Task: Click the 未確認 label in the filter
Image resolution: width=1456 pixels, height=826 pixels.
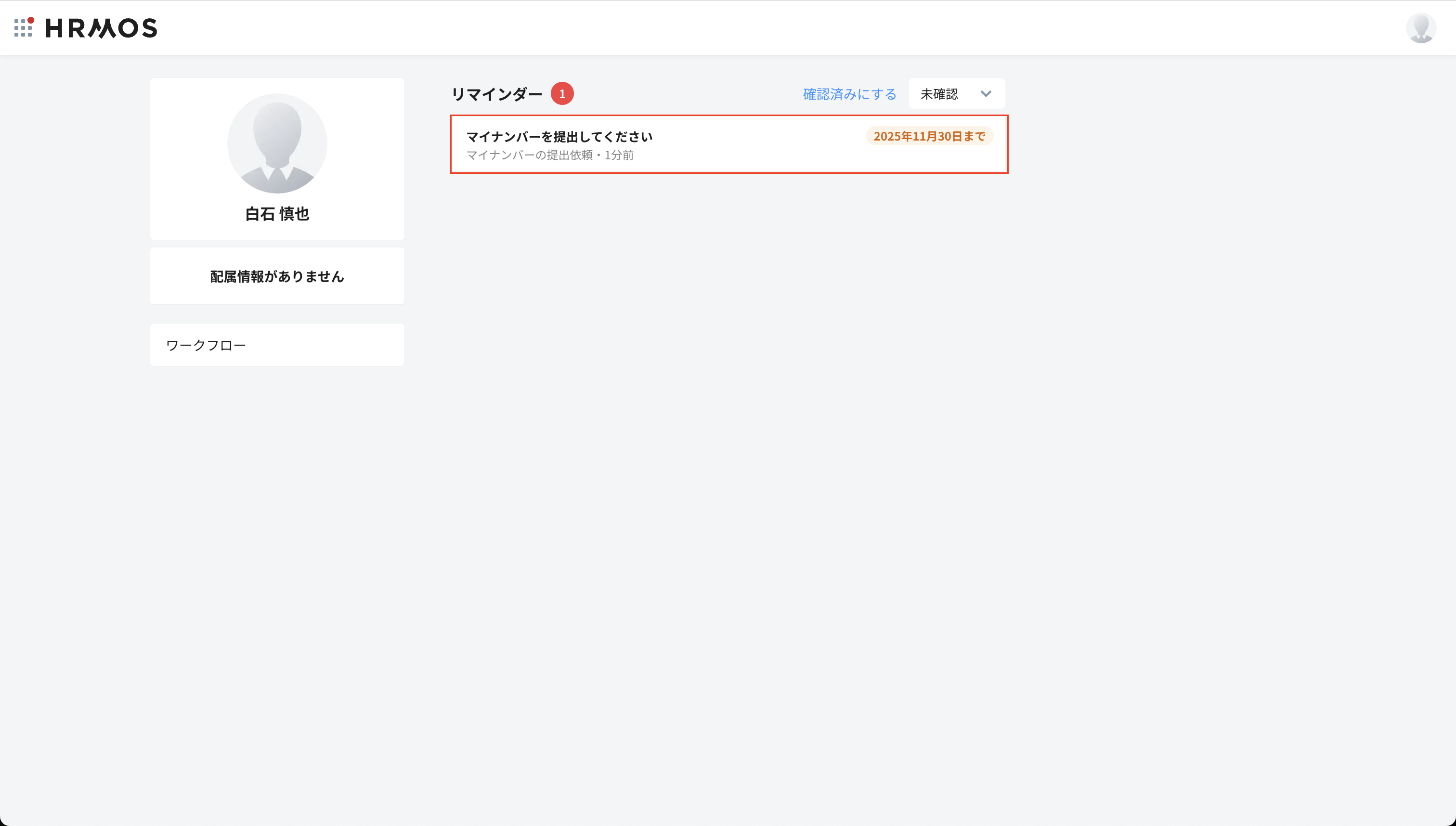Action: [939, 94]
